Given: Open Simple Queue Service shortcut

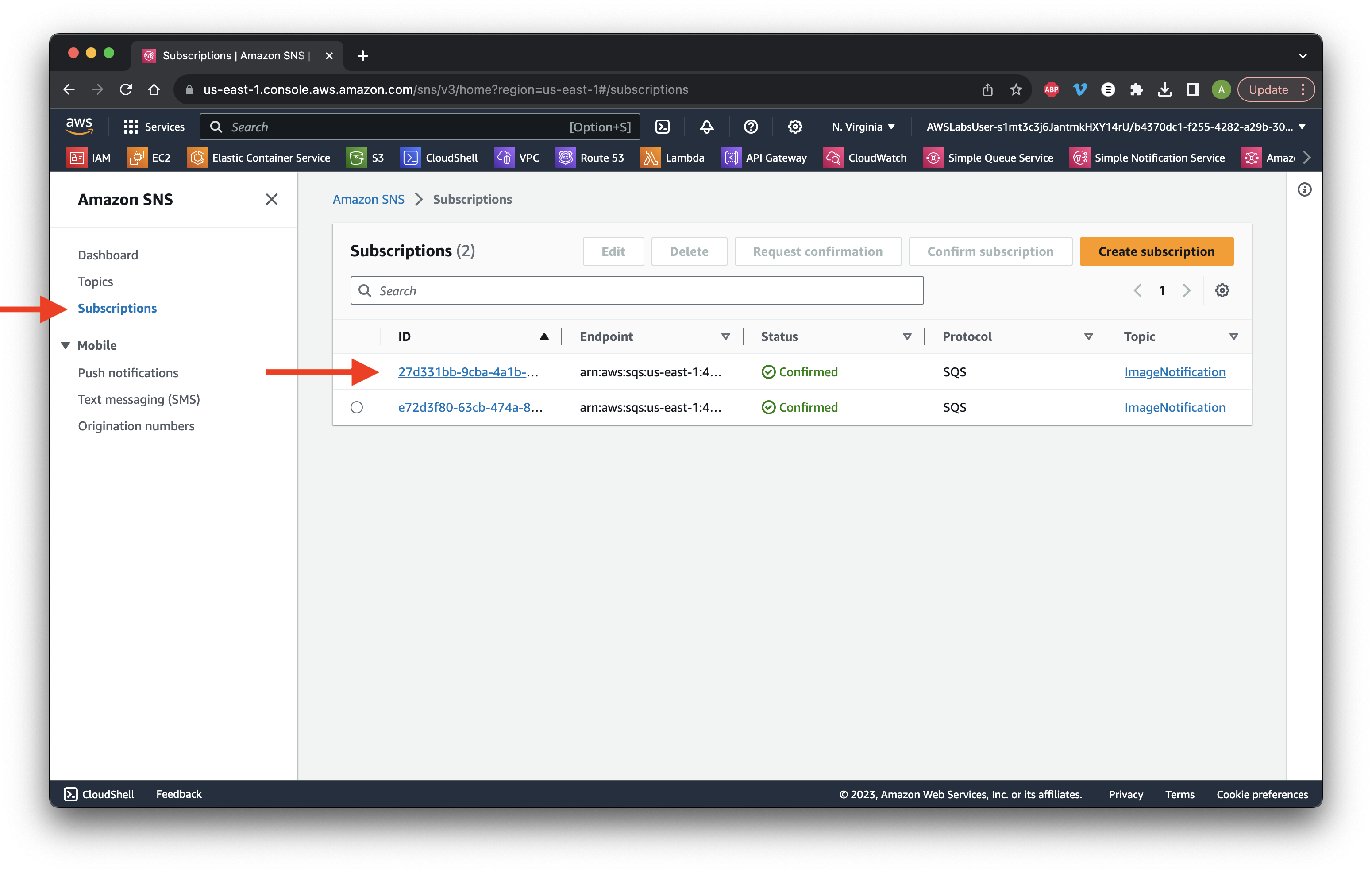Looking at the screenshot, I should (988, 158).
